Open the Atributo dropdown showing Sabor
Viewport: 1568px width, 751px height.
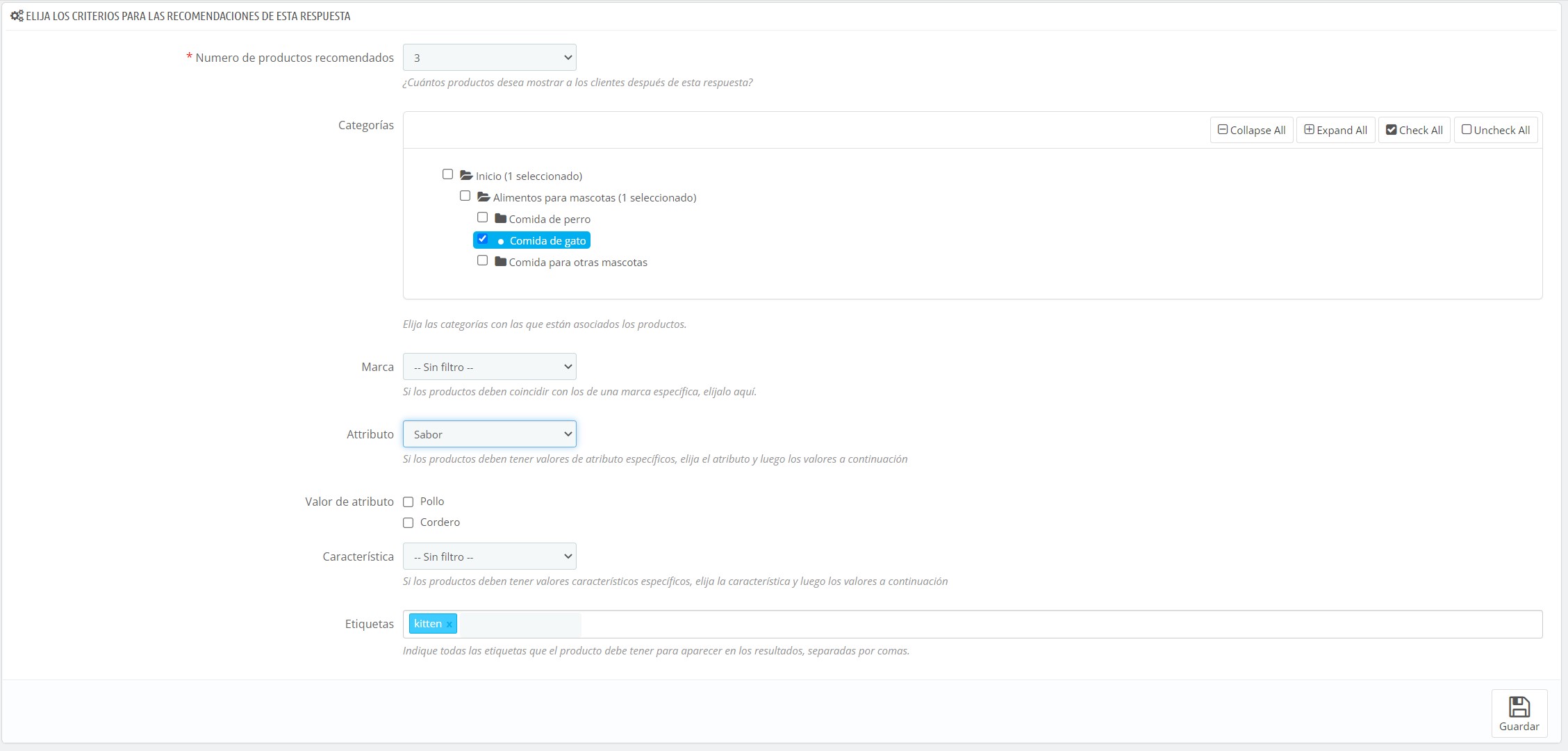point(489,434)
